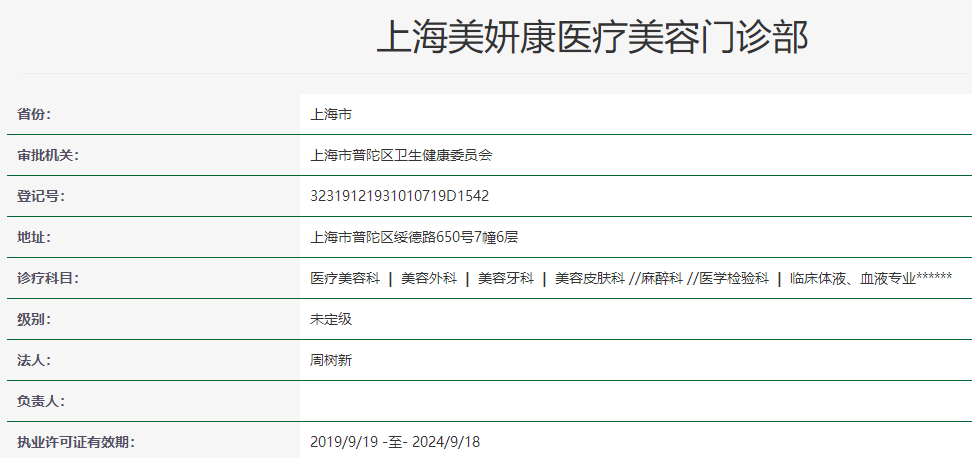This screenshot has width=972, height=458.
Task: Click the level value 未定级
Action: 331,319
